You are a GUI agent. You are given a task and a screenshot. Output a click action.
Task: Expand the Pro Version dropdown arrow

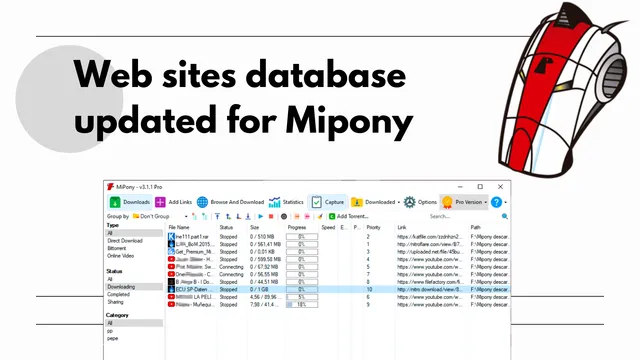coord(485,202)
